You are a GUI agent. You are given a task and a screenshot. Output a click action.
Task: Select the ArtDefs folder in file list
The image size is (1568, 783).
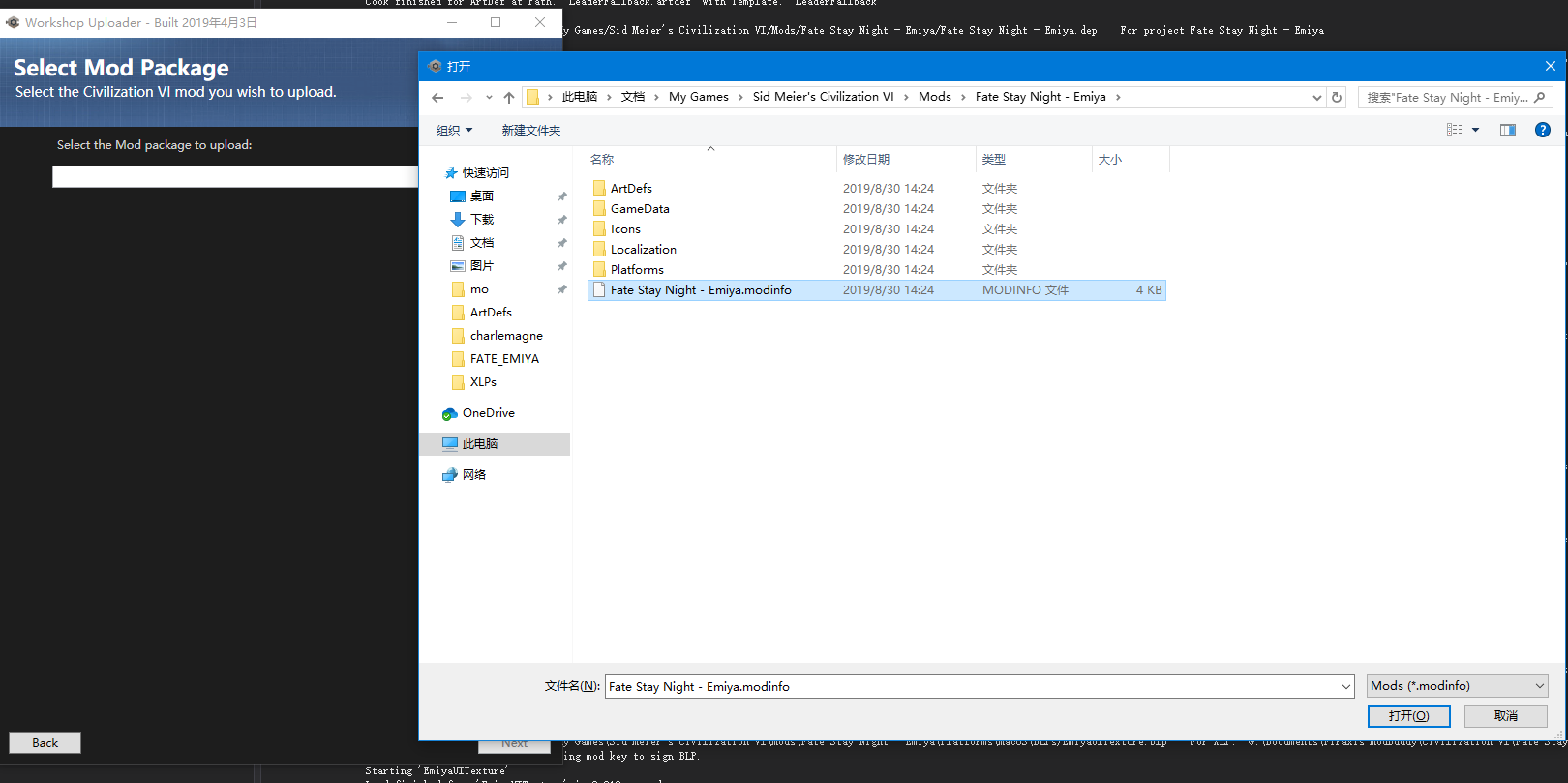point(631,188)
